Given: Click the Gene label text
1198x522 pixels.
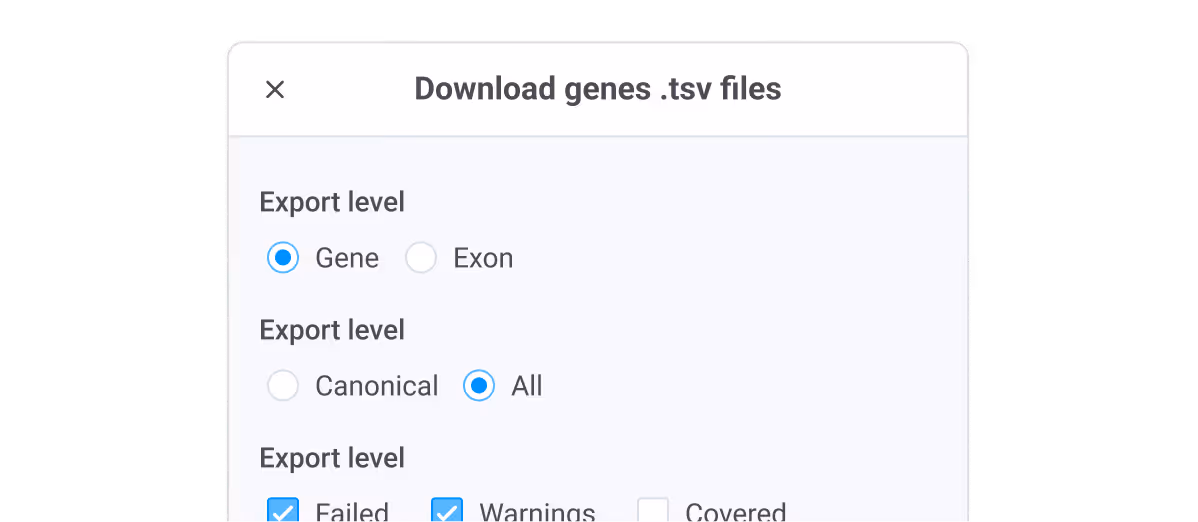Looking at the screenshot, I should pyautogui.click(x=347, y=258).
